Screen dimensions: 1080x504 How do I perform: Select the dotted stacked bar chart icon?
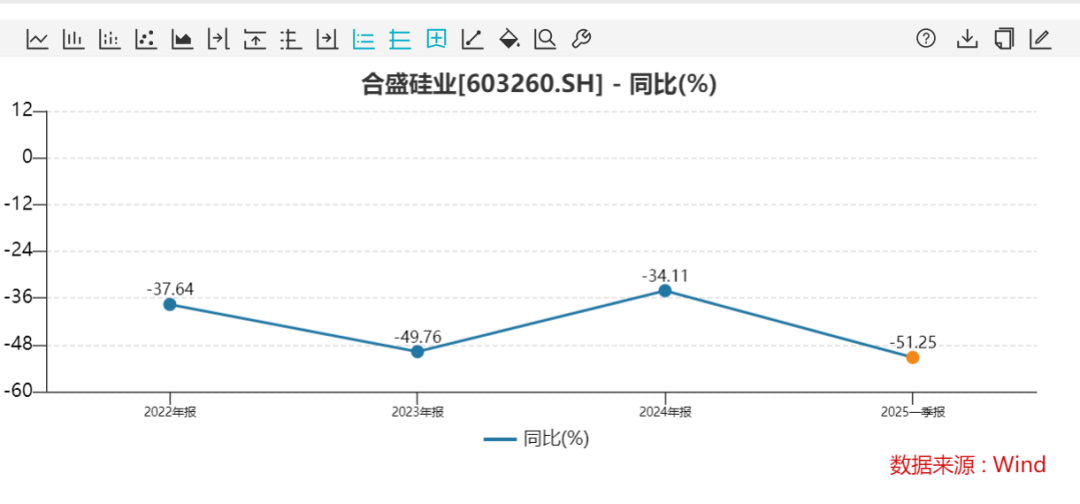point(110,39)
